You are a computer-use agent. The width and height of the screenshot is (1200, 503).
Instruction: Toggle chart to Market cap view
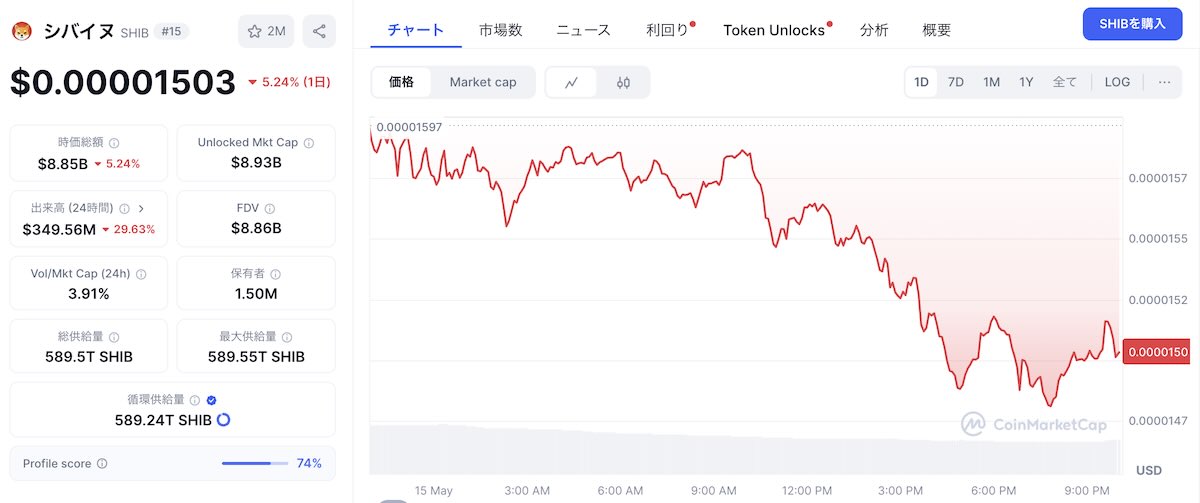click(483, 82)
